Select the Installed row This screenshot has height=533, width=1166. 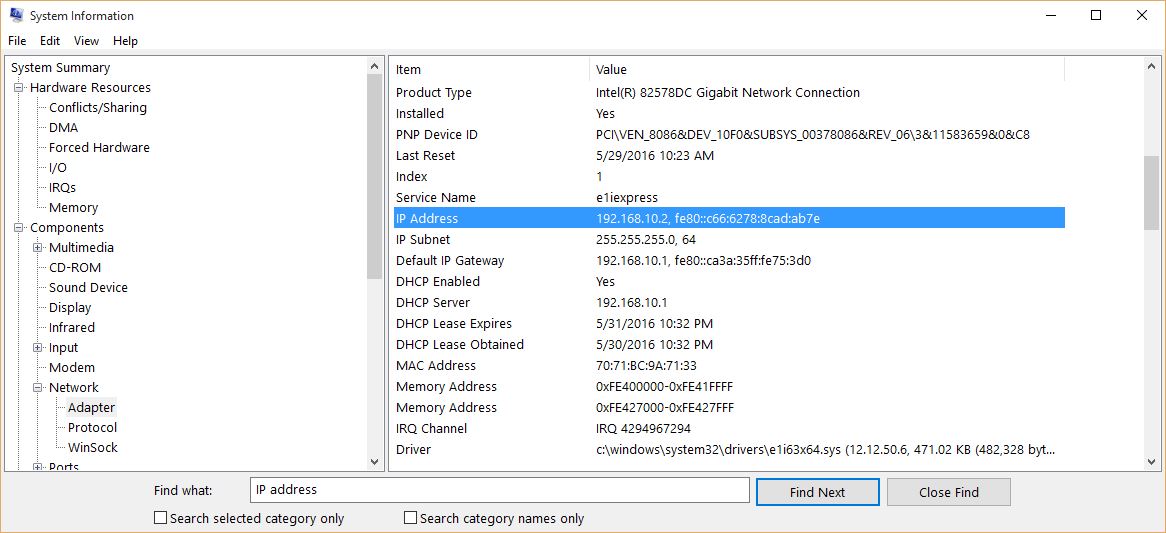coord(729,114)
